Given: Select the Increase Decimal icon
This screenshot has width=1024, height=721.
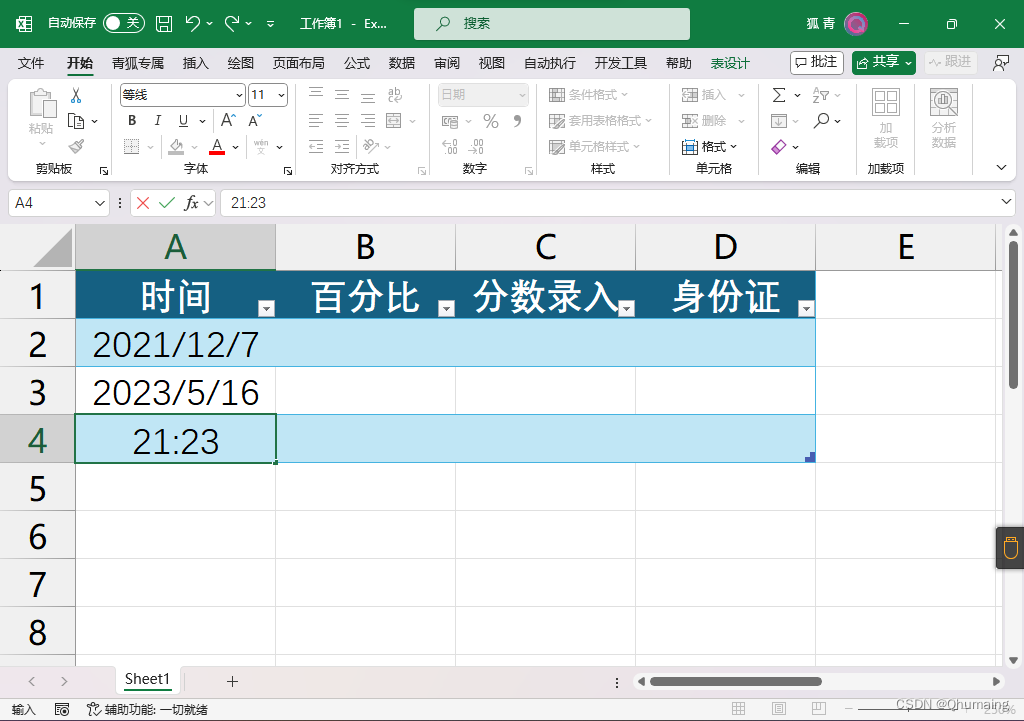Looking at the screenshot, I should [449, 146].
